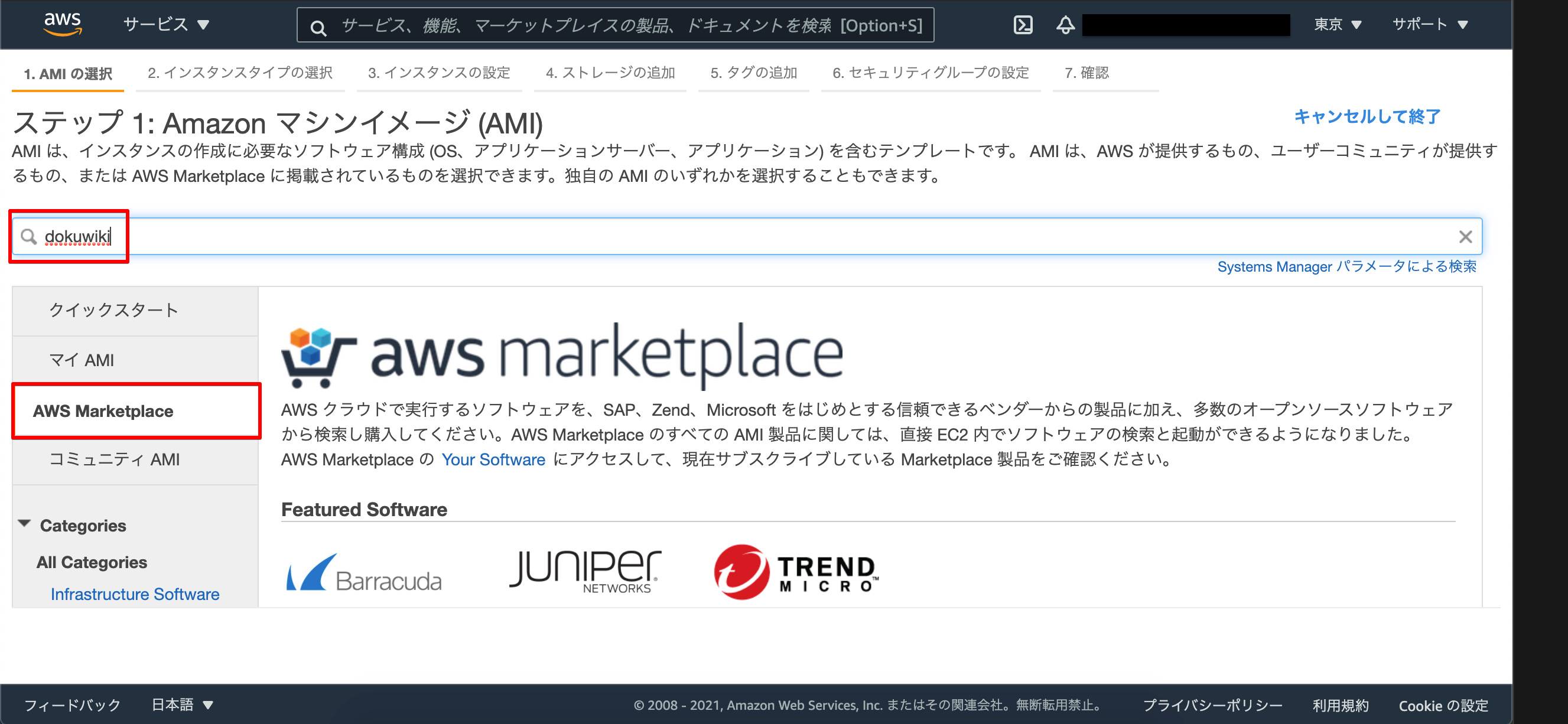Select All Categories filter
The width and height of the screenshot is (1568, 724).
[x=92, y=562]
